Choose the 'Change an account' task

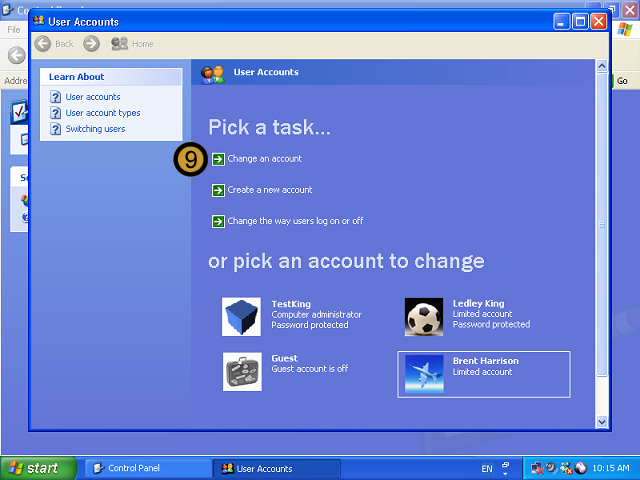click(x=264, y=158)
